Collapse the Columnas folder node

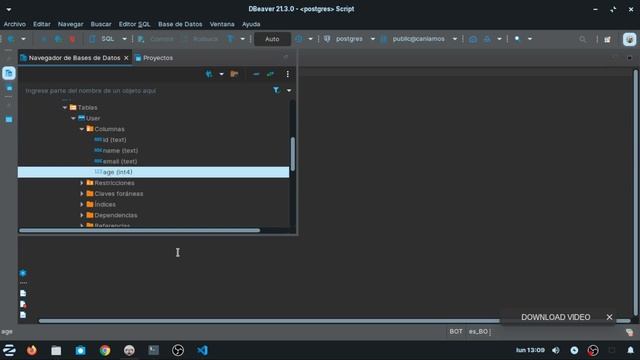tap(82, 129)
